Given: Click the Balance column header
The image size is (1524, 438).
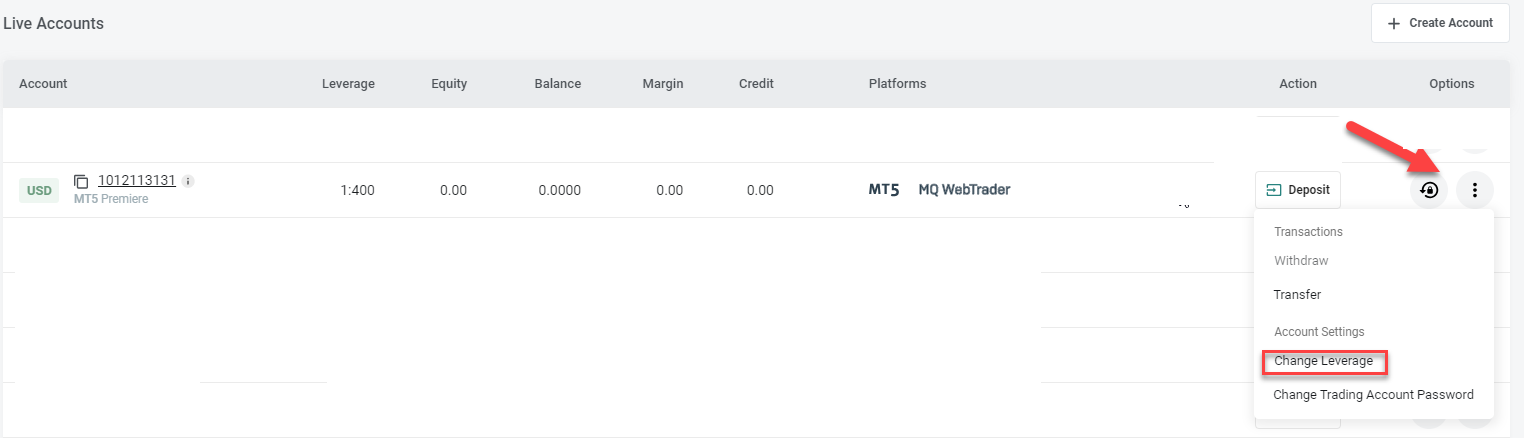Looking at the screenshot, I should pos(558,84).
